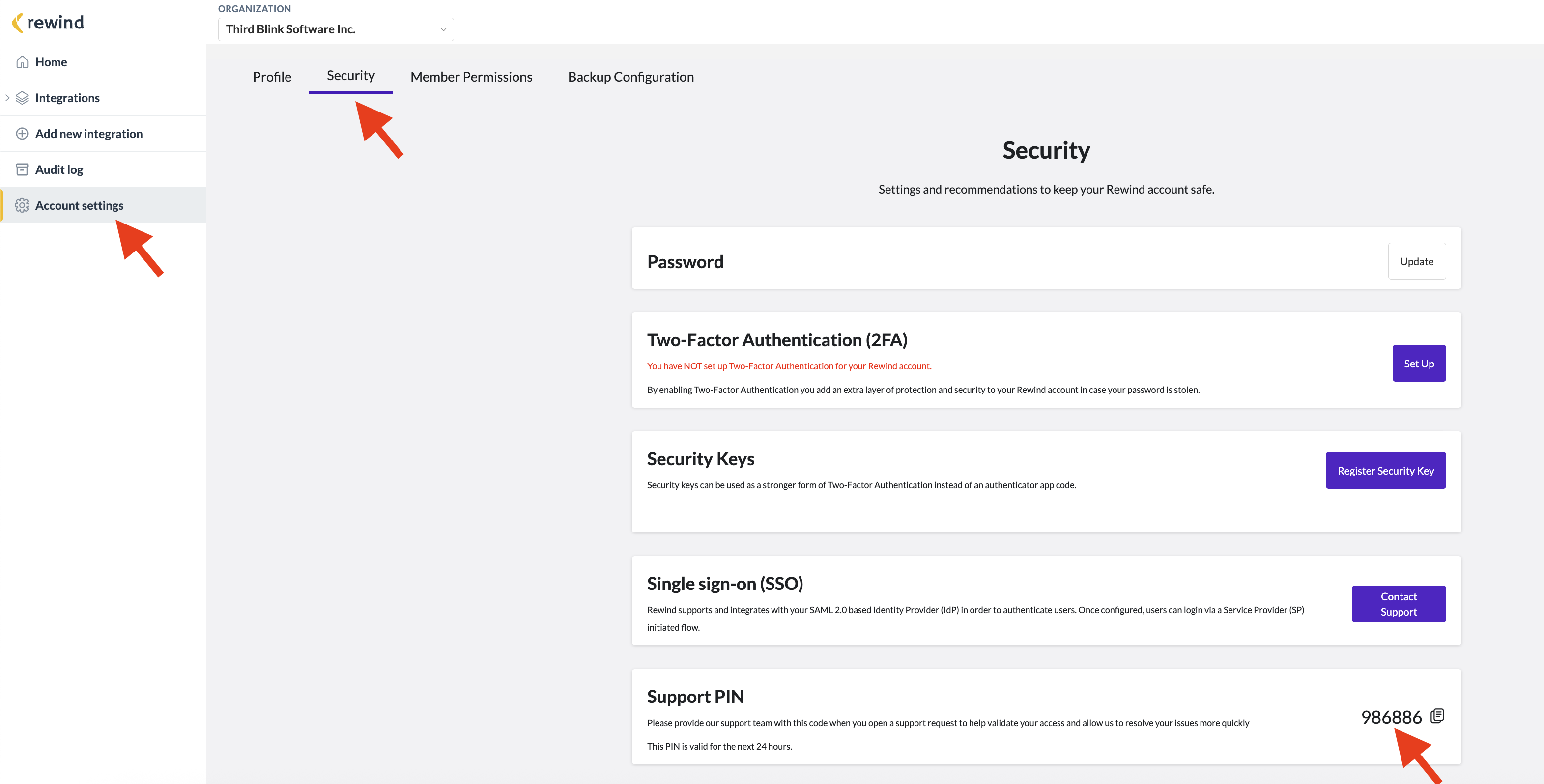
Task: Click the Add new integration plus icon
Action: tap(22, 134)
